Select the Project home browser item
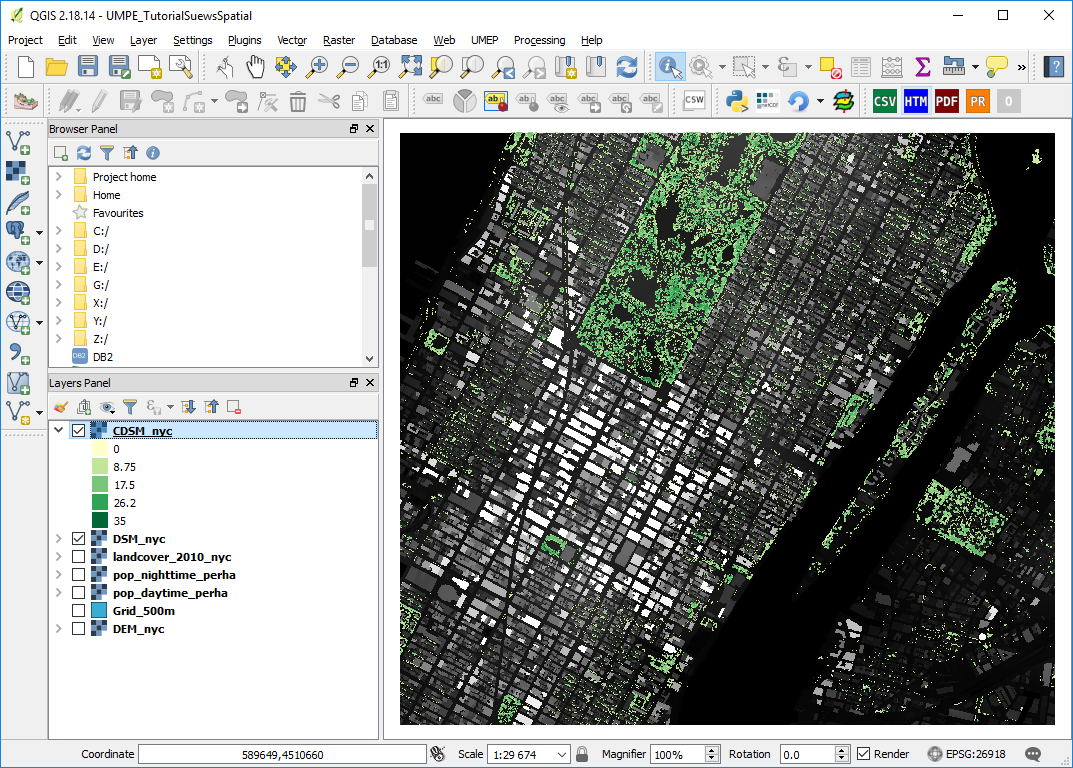 (x=125, y=177)
